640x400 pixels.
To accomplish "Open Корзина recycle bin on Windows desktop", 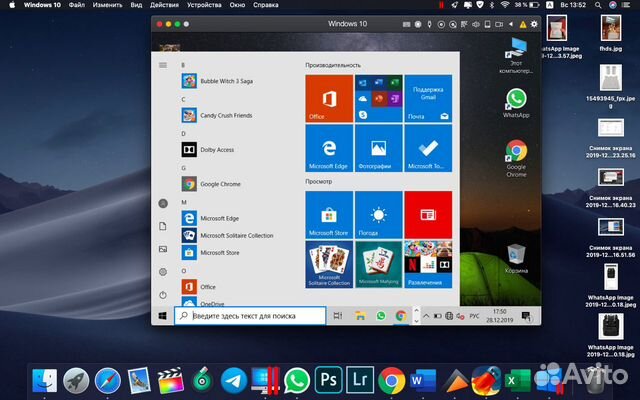I will coord(516,259).
